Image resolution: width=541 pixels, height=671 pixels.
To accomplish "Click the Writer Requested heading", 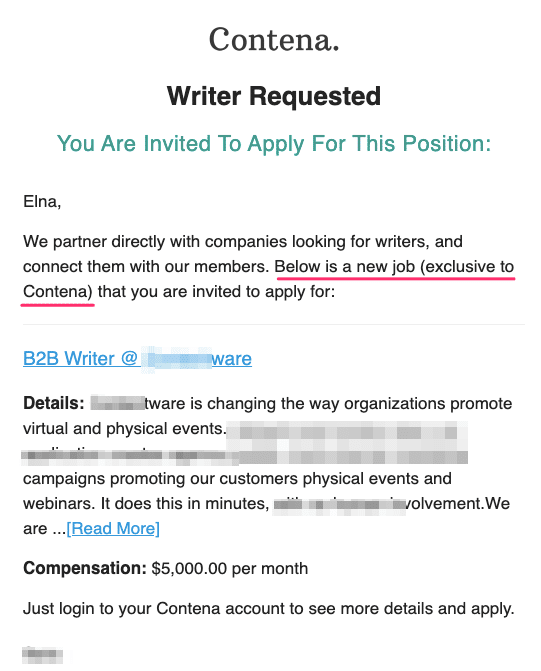I will pos(274,96).
